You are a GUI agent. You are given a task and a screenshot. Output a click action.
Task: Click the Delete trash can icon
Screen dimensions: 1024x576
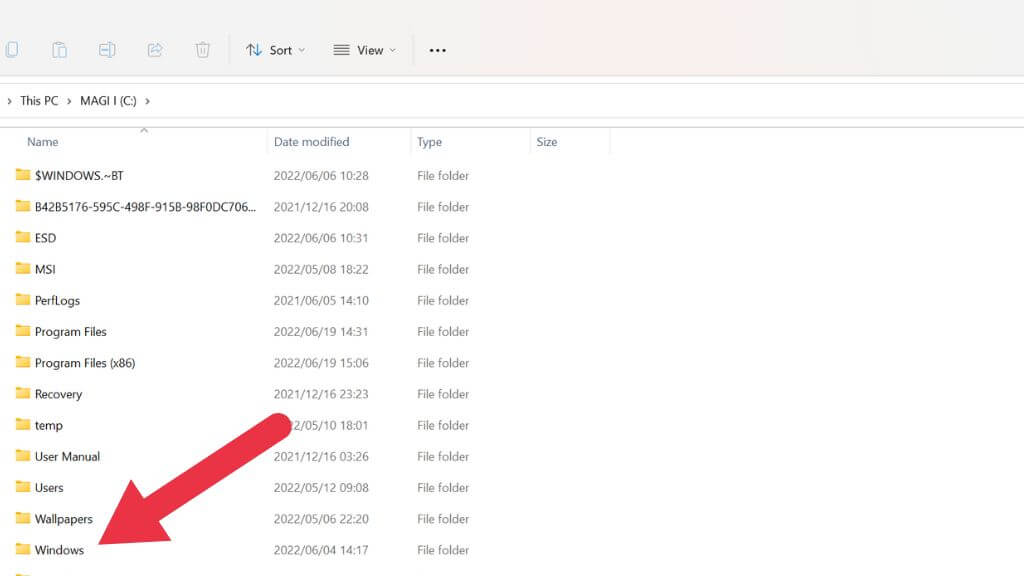[x=203, y=50]
